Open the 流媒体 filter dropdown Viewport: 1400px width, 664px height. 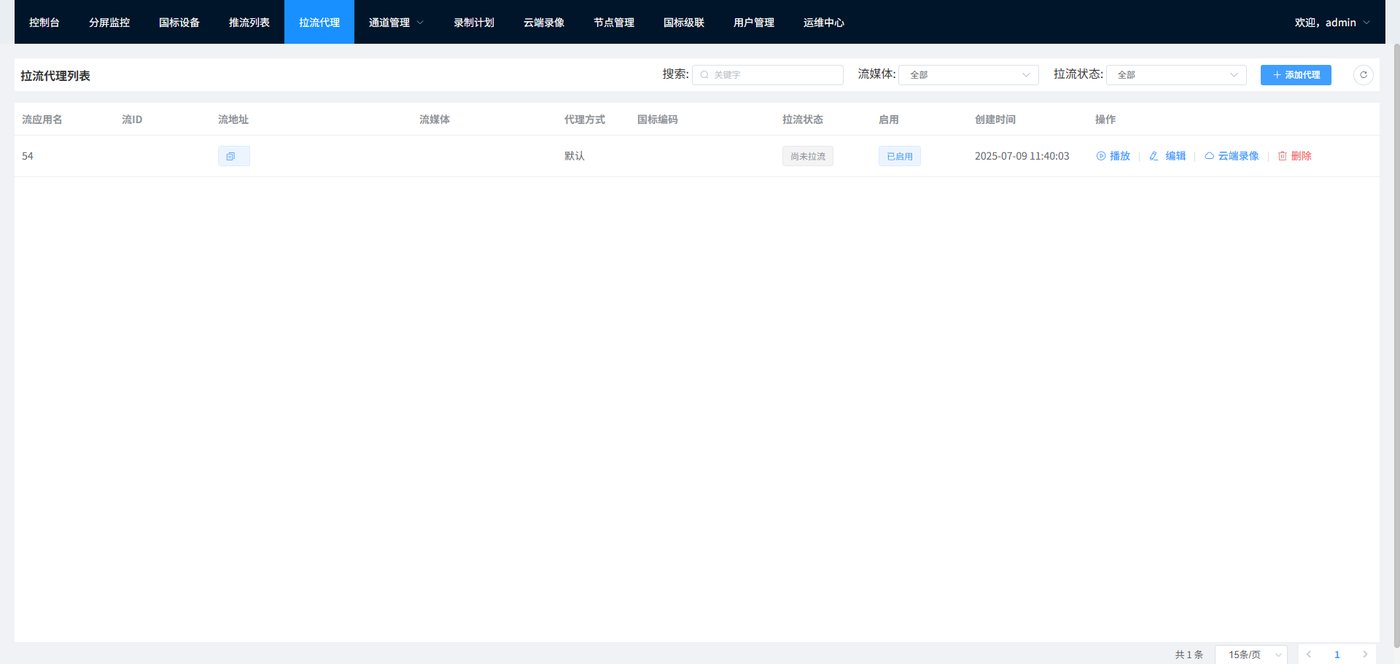click(x=968, y=75)
